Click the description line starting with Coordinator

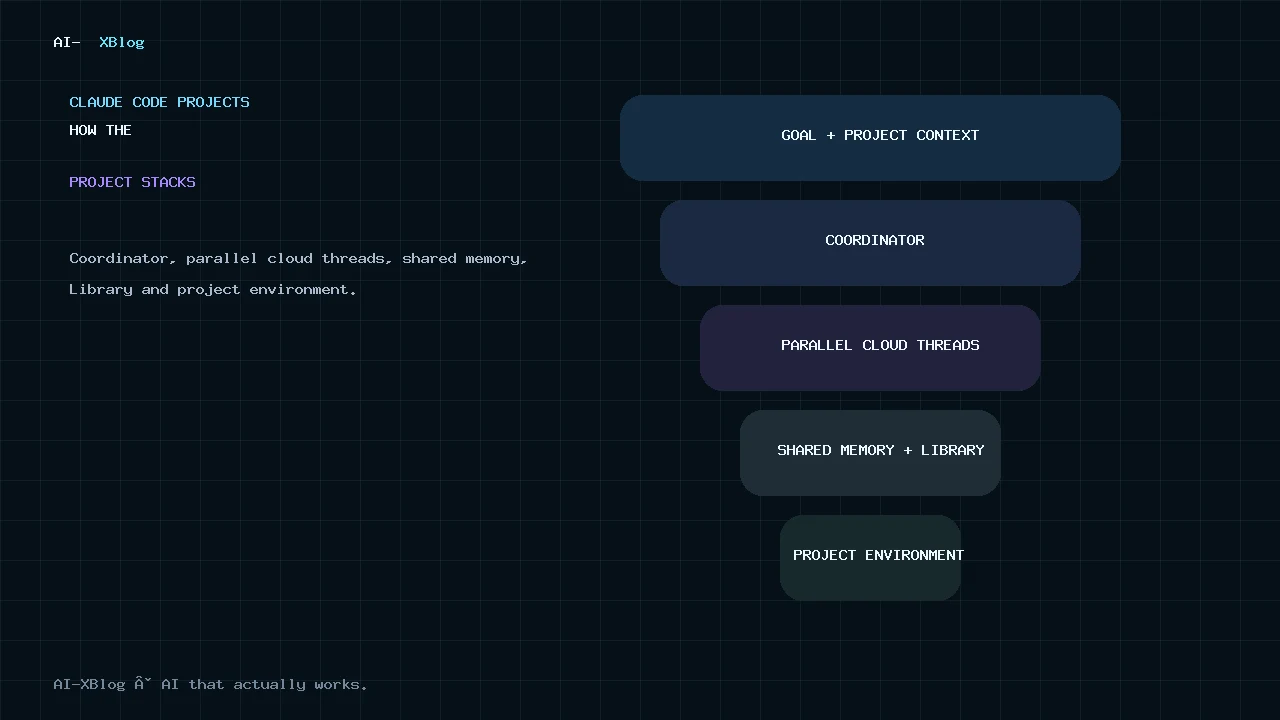(x=298, y=258)
